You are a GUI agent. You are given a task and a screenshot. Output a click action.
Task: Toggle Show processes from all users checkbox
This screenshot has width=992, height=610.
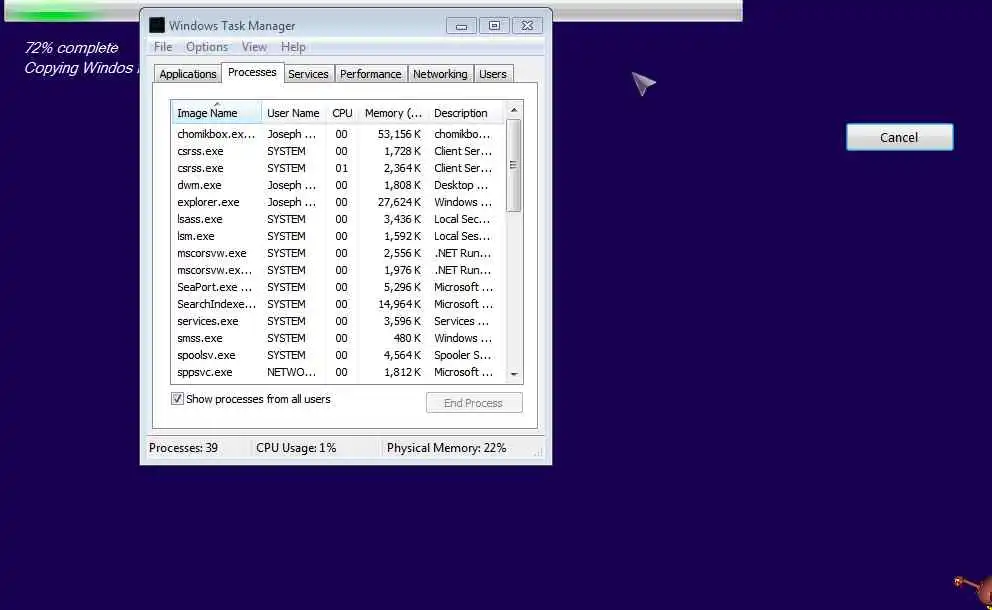pyautogui.click(x=177, y=399)
